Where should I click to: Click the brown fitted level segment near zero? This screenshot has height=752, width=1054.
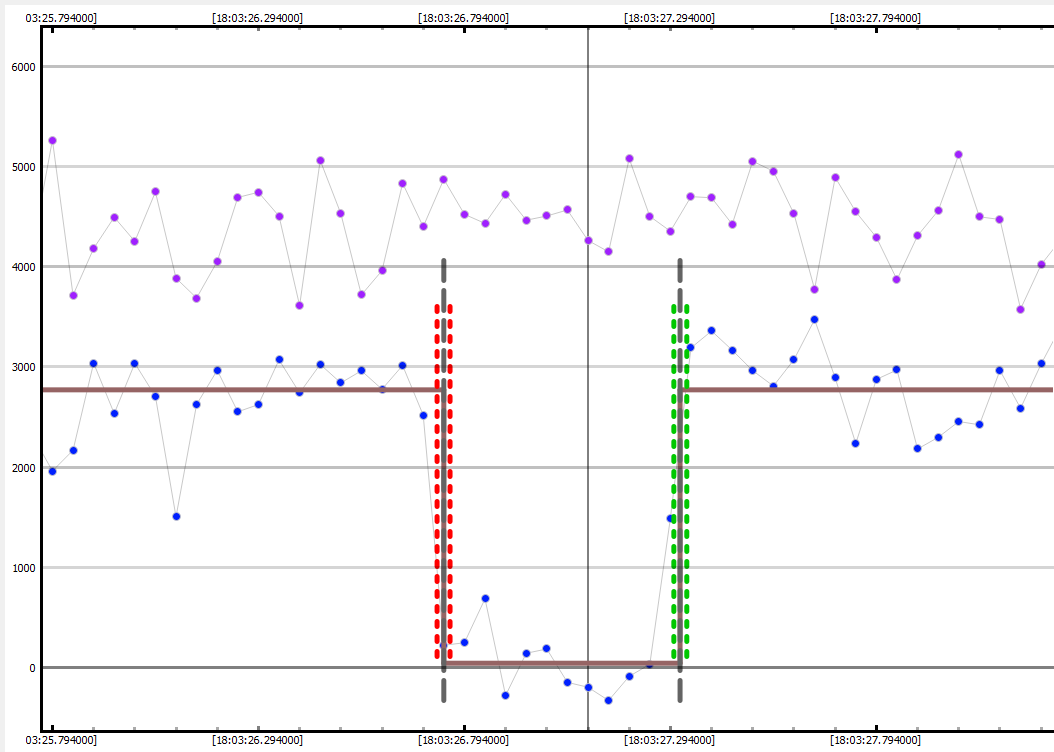tap(562, 663)
